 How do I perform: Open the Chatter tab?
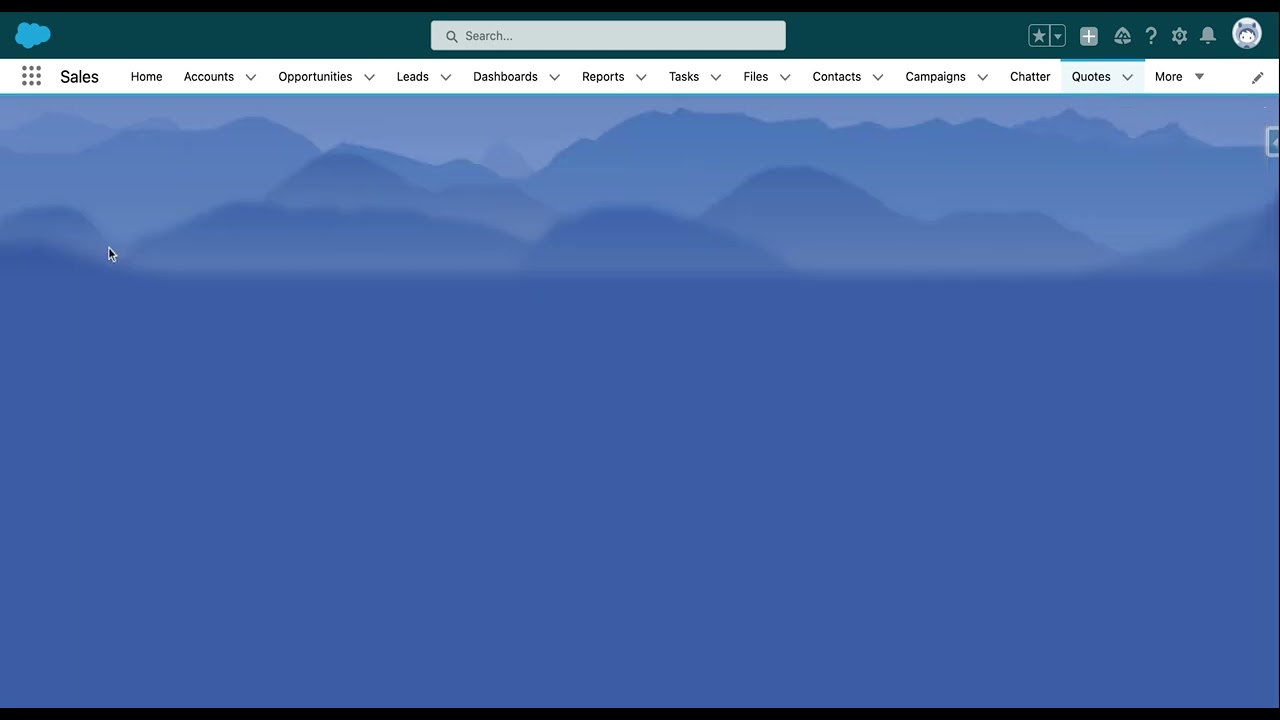(1030, 76)
